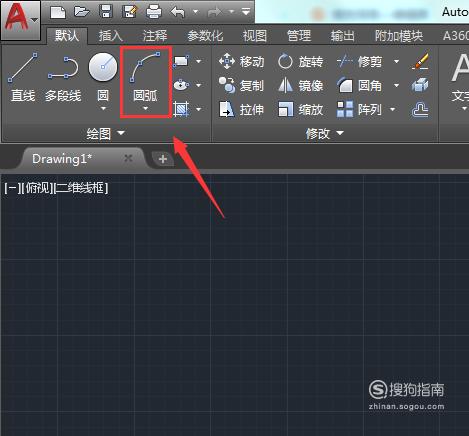The height and width of the screenshot is (436, 469).
Task: Expand the 修剪 trim dropdown arrow
Action: (397, 61)
